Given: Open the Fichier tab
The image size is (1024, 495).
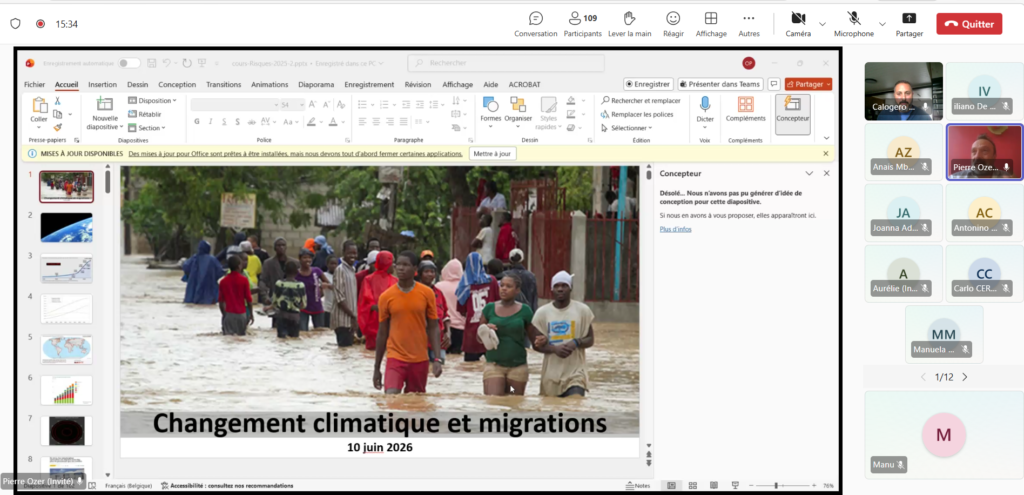Looking at the screenshot, I should click(35, 84).
